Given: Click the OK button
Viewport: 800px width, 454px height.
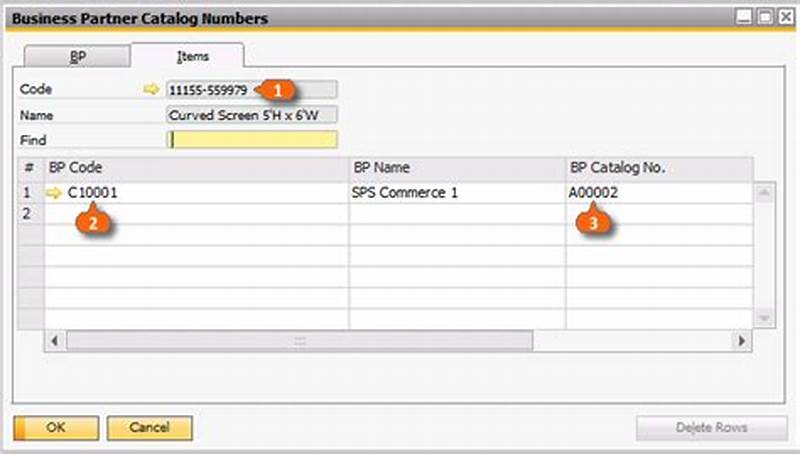Looking at the screenshot, I should (56, 427).
